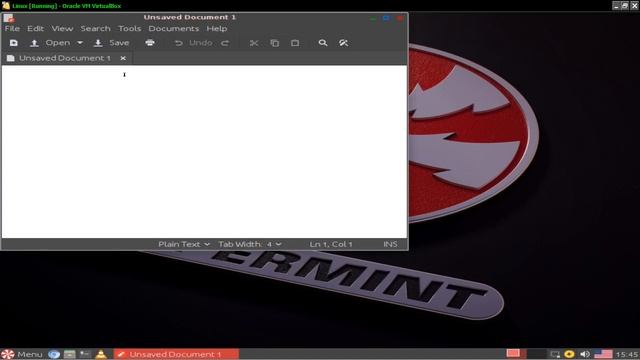Open Find with magnifier icon

tap(323, 43)
